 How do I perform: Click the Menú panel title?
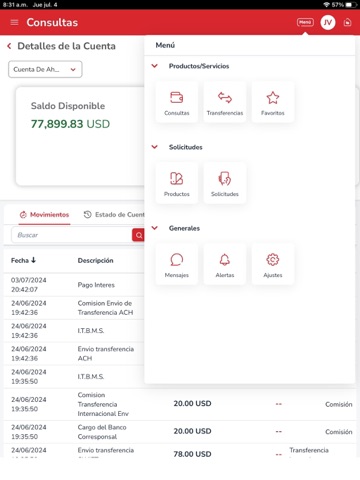coord(165,45)
